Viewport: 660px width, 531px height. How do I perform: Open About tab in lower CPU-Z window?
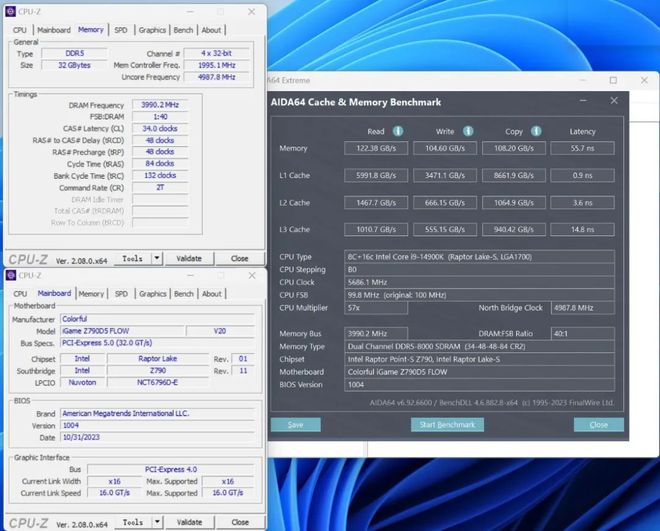(x=212, y=294)
